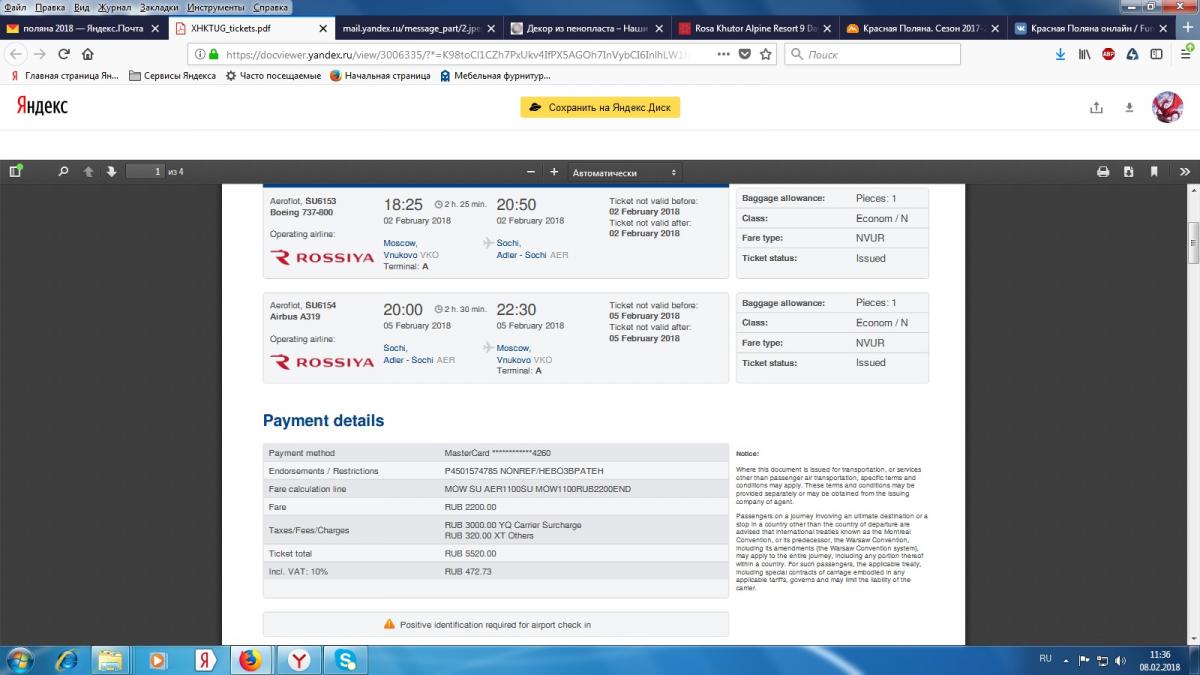Switch to mail.yandex.ru/message_part tab
The width and height of the screenshot is (1200, 675).
(x=417, y=28)
